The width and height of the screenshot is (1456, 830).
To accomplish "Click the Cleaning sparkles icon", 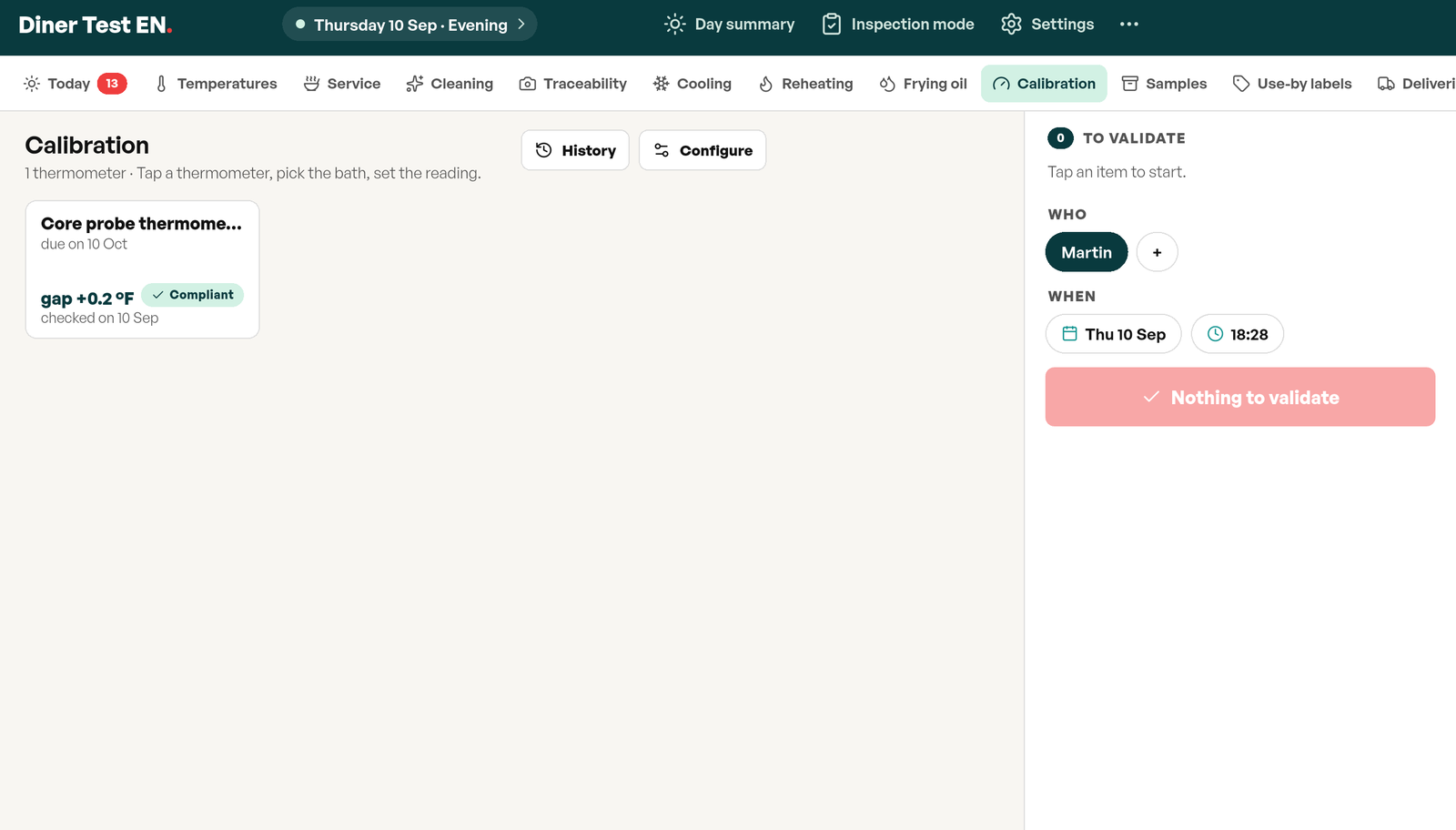I will (415, 84).
